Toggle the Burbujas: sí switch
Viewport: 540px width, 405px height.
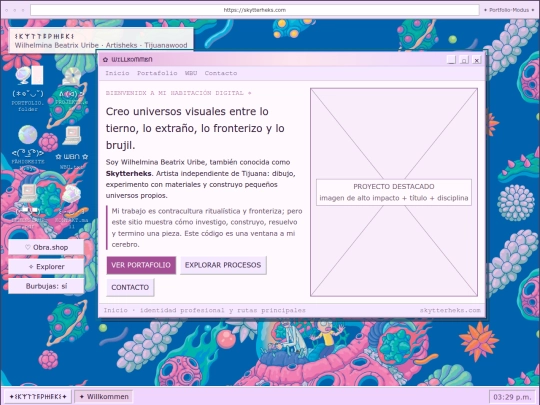coord(46,286)
